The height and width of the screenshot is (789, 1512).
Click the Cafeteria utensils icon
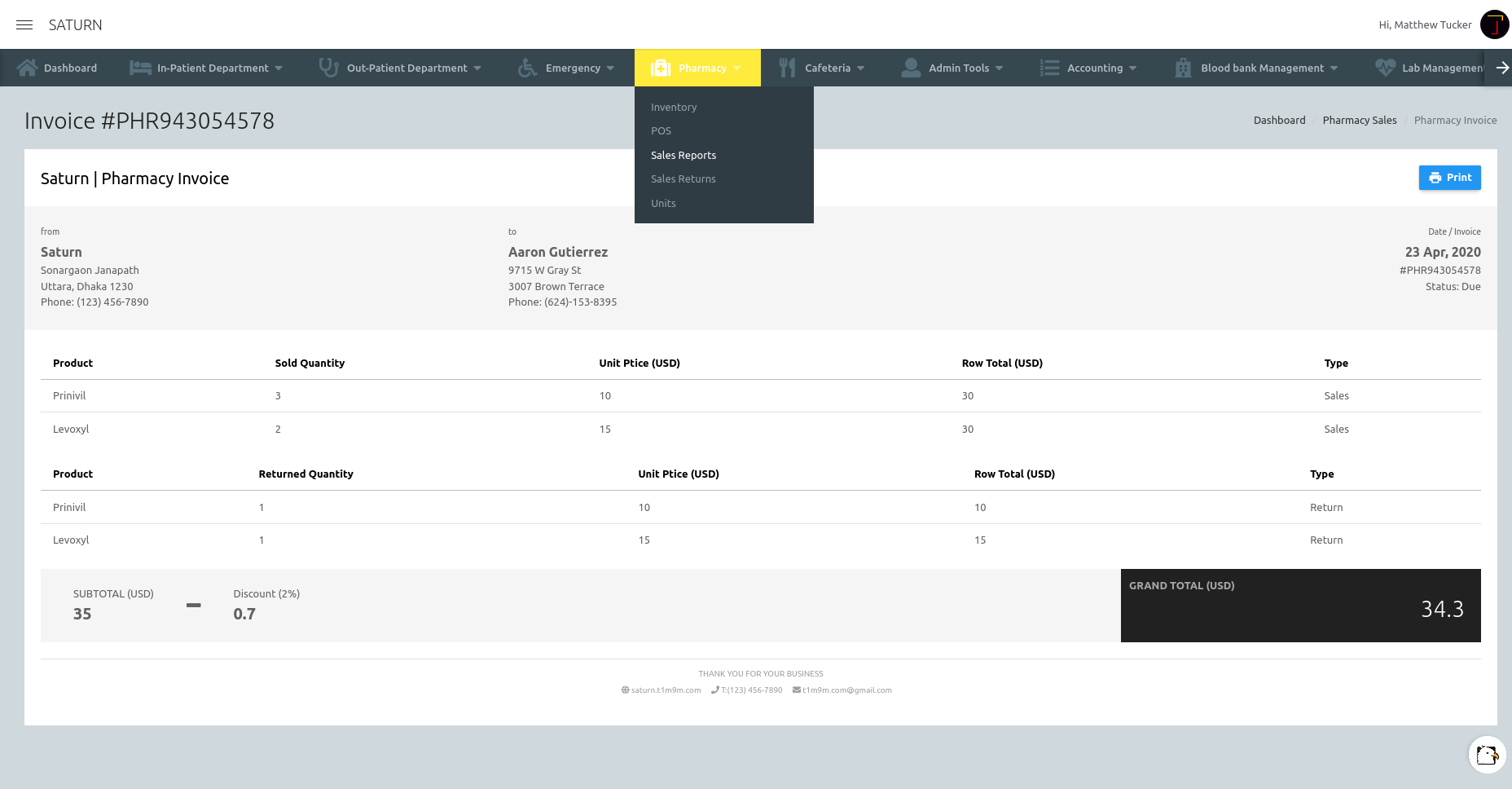pyautogui.click(x=787, y=68)
